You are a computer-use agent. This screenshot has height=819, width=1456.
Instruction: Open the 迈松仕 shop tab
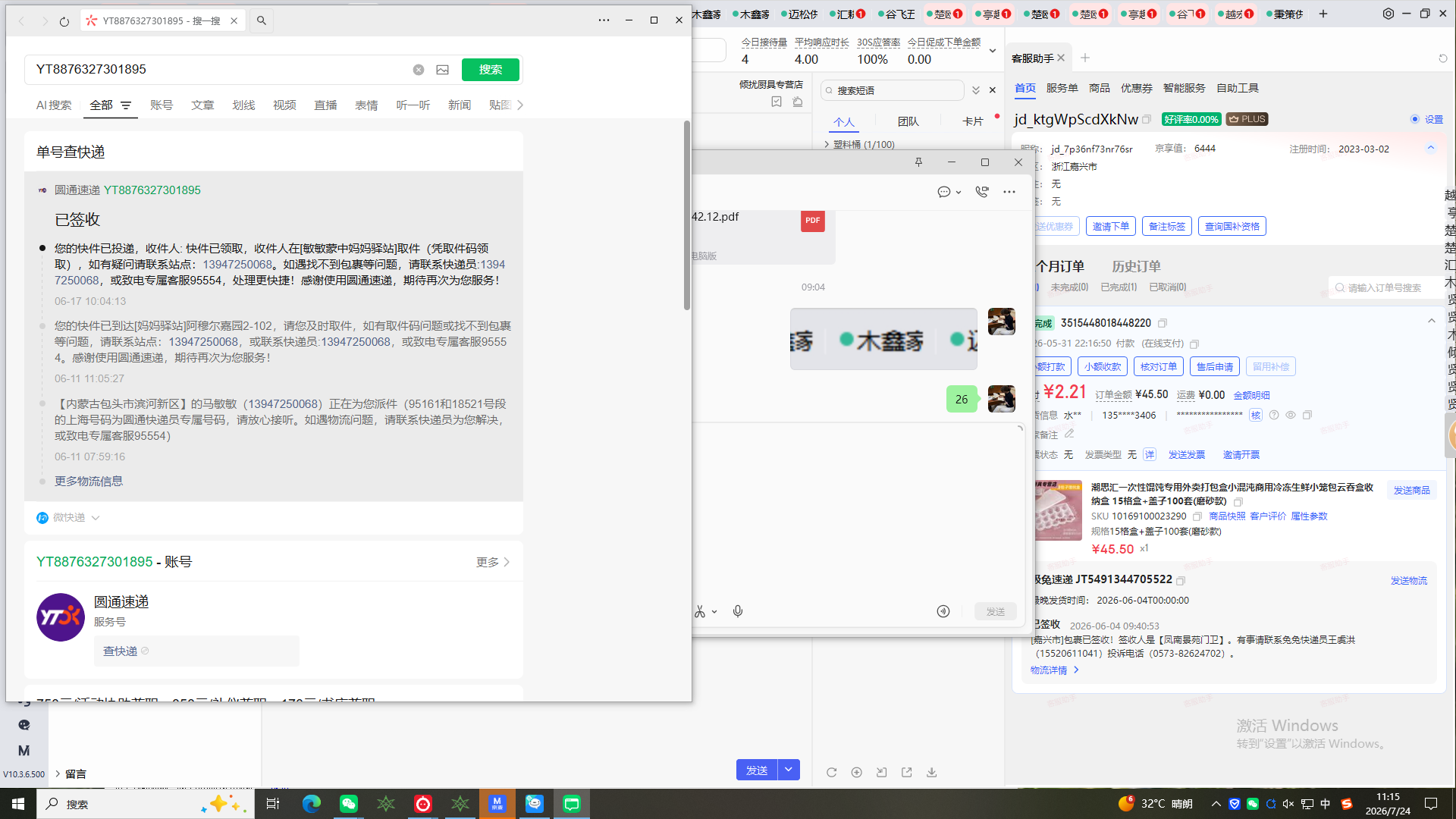pos(799,14)
